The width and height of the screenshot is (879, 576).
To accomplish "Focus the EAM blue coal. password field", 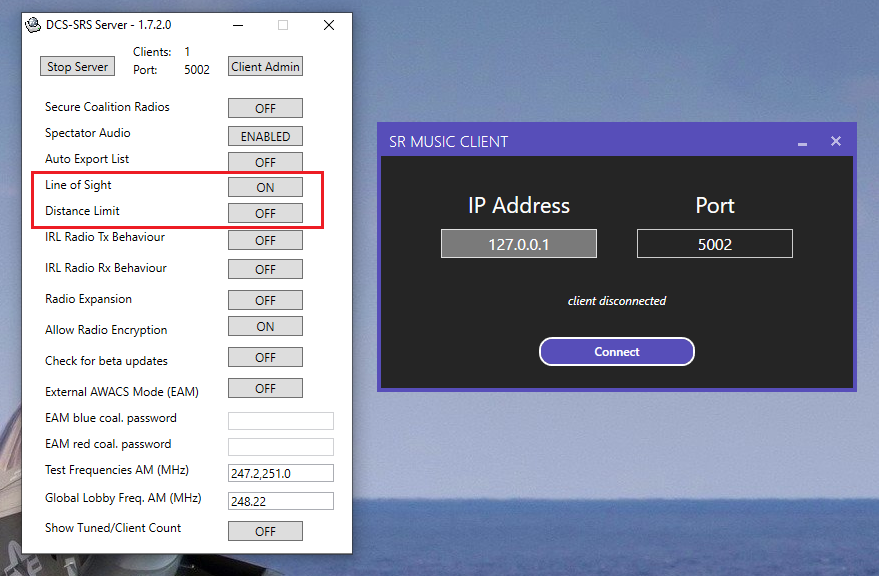I will click(281, 421).
